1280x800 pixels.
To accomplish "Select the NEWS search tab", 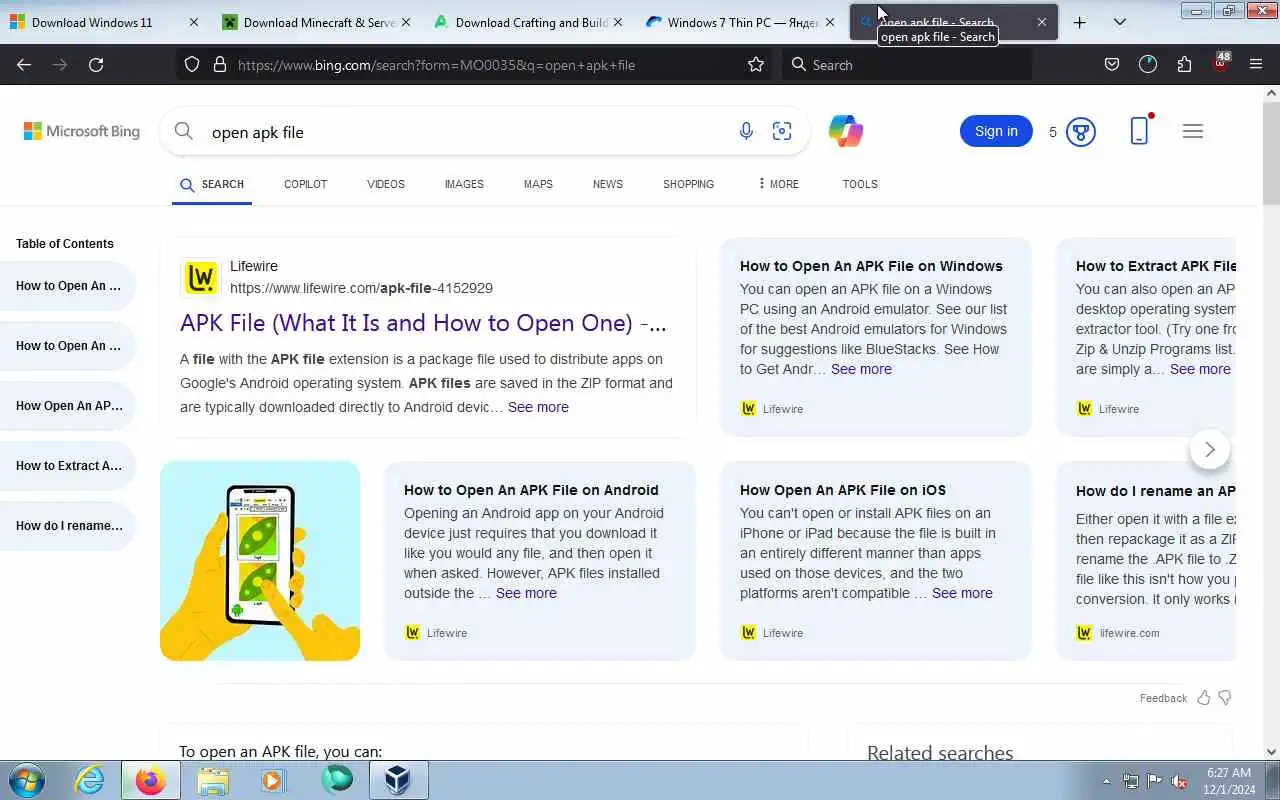I will (x=608, y=184).
